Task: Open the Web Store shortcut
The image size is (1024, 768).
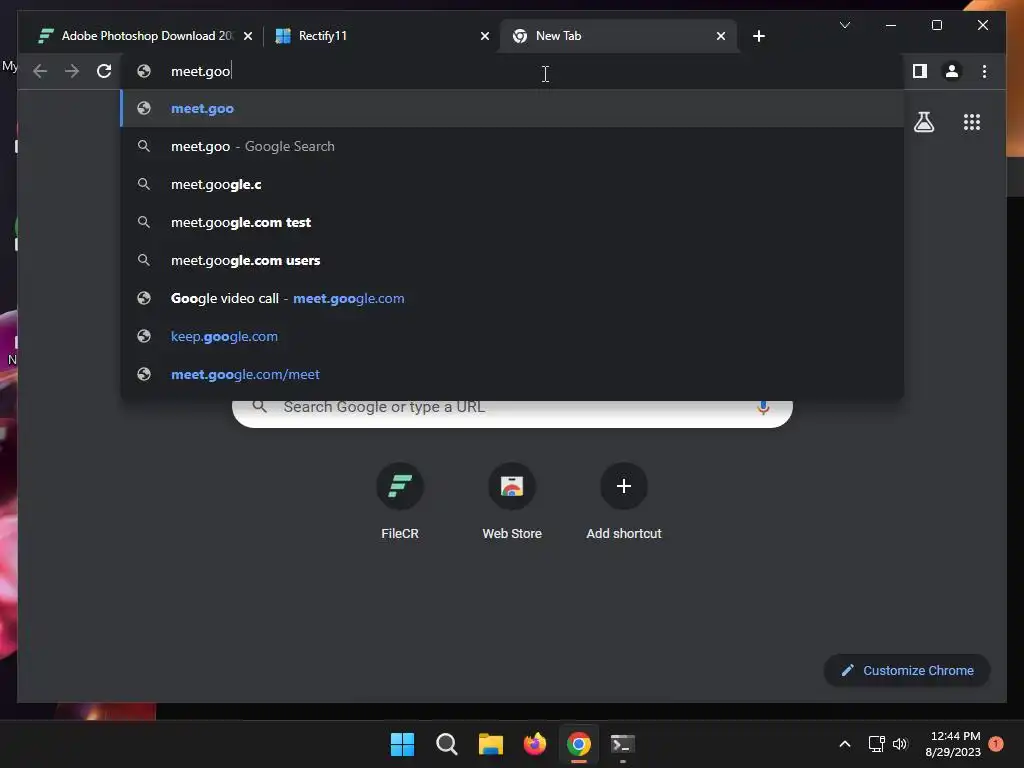Action: tap(512, 502)
